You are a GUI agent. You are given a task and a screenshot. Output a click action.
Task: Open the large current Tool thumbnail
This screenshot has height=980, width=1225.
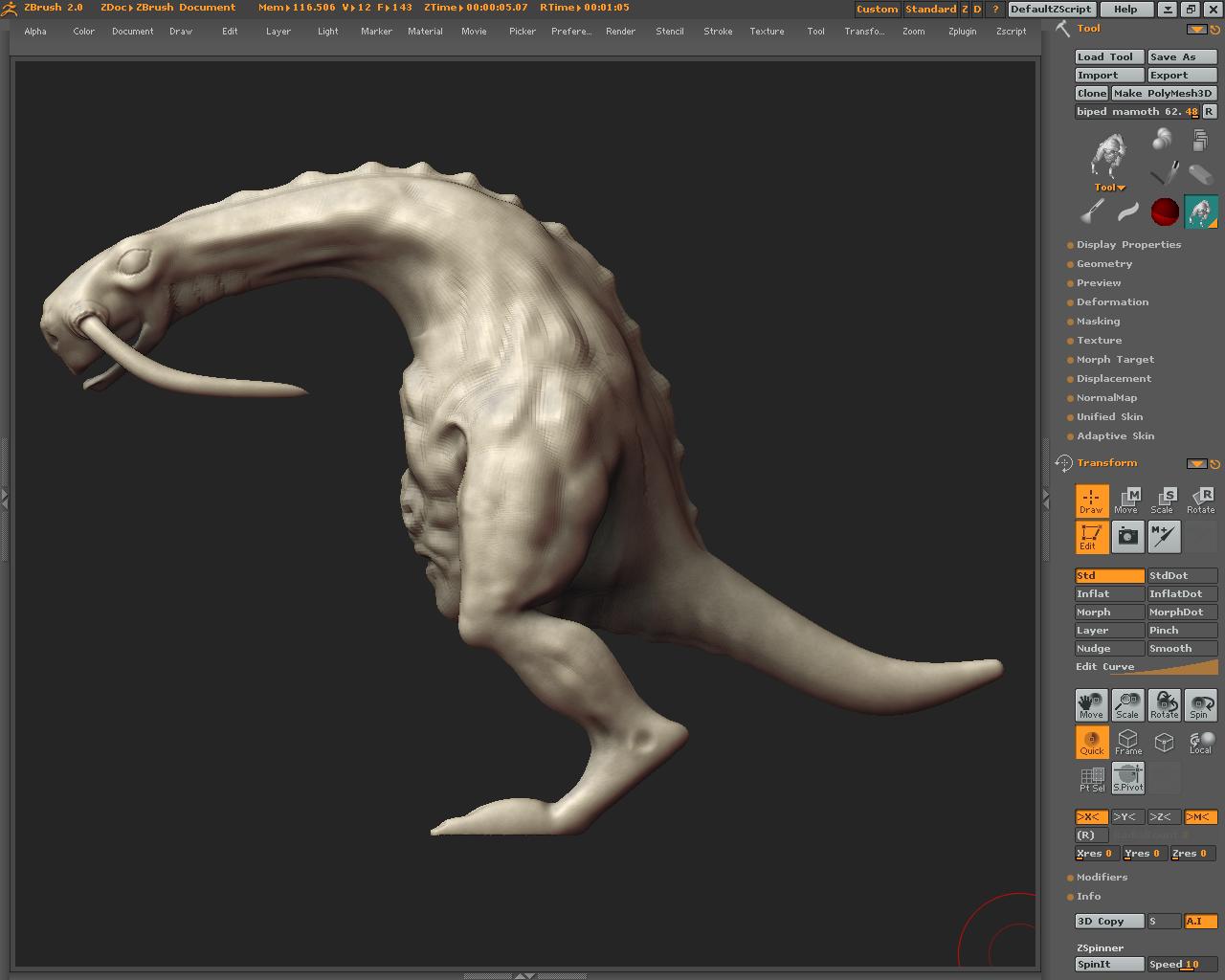pyautogui.click(x=1110, y=157)
